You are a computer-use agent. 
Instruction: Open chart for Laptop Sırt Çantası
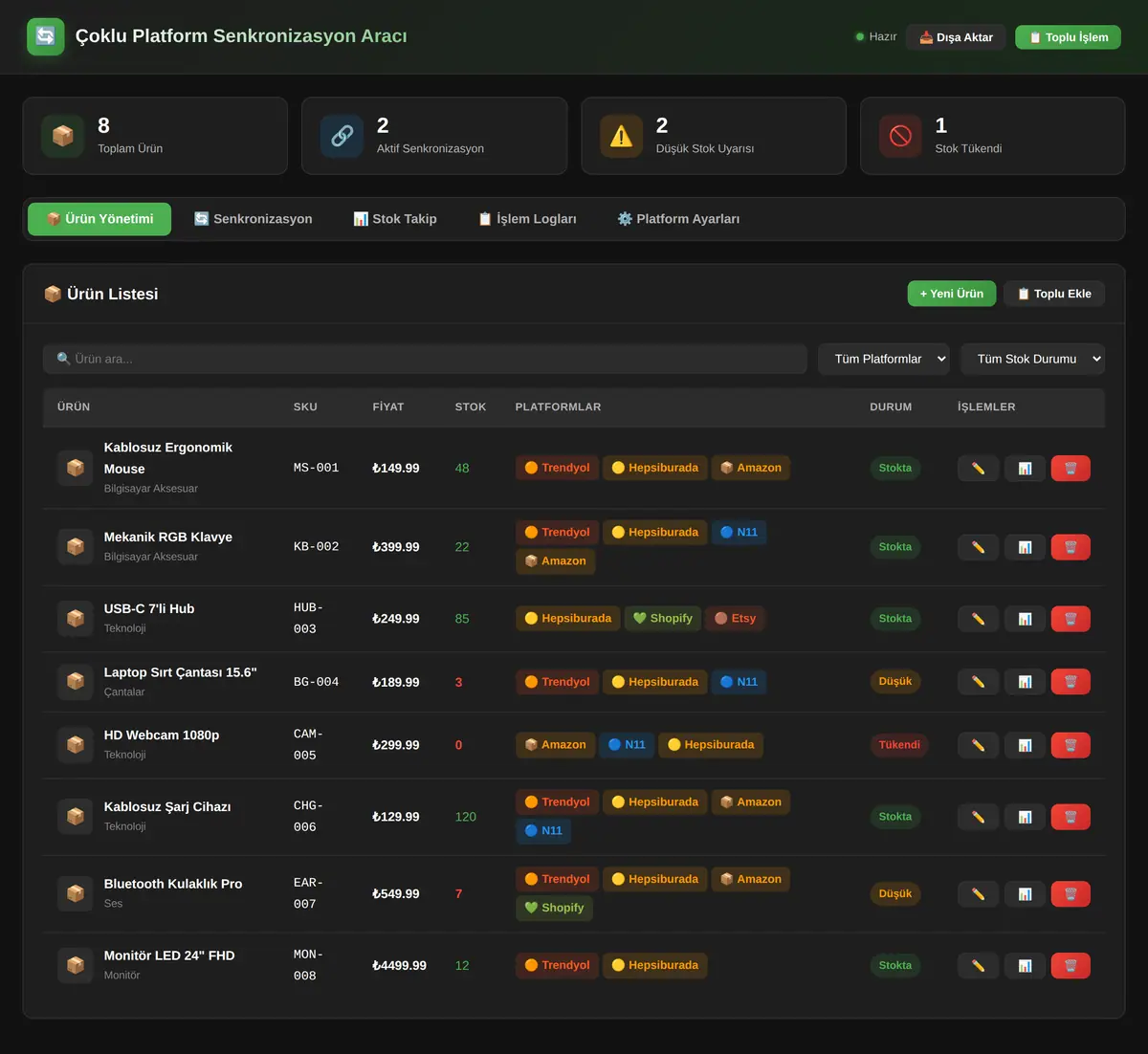1025,682
